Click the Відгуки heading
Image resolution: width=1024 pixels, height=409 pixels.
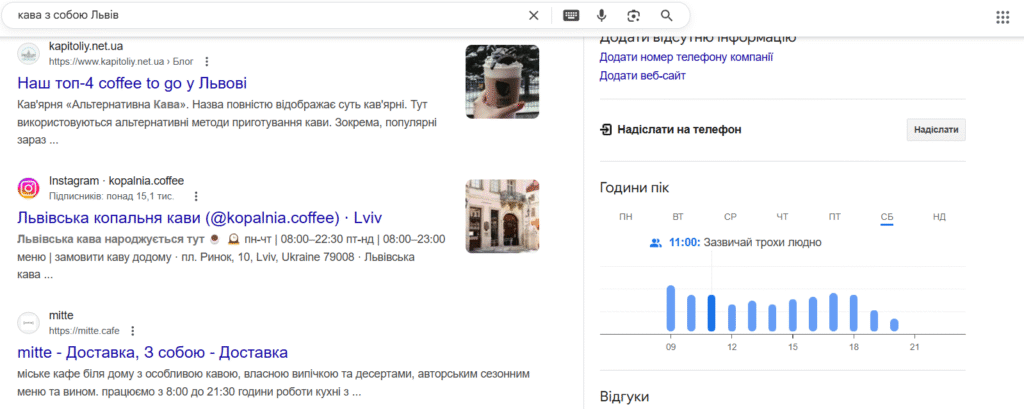(624, 397)
